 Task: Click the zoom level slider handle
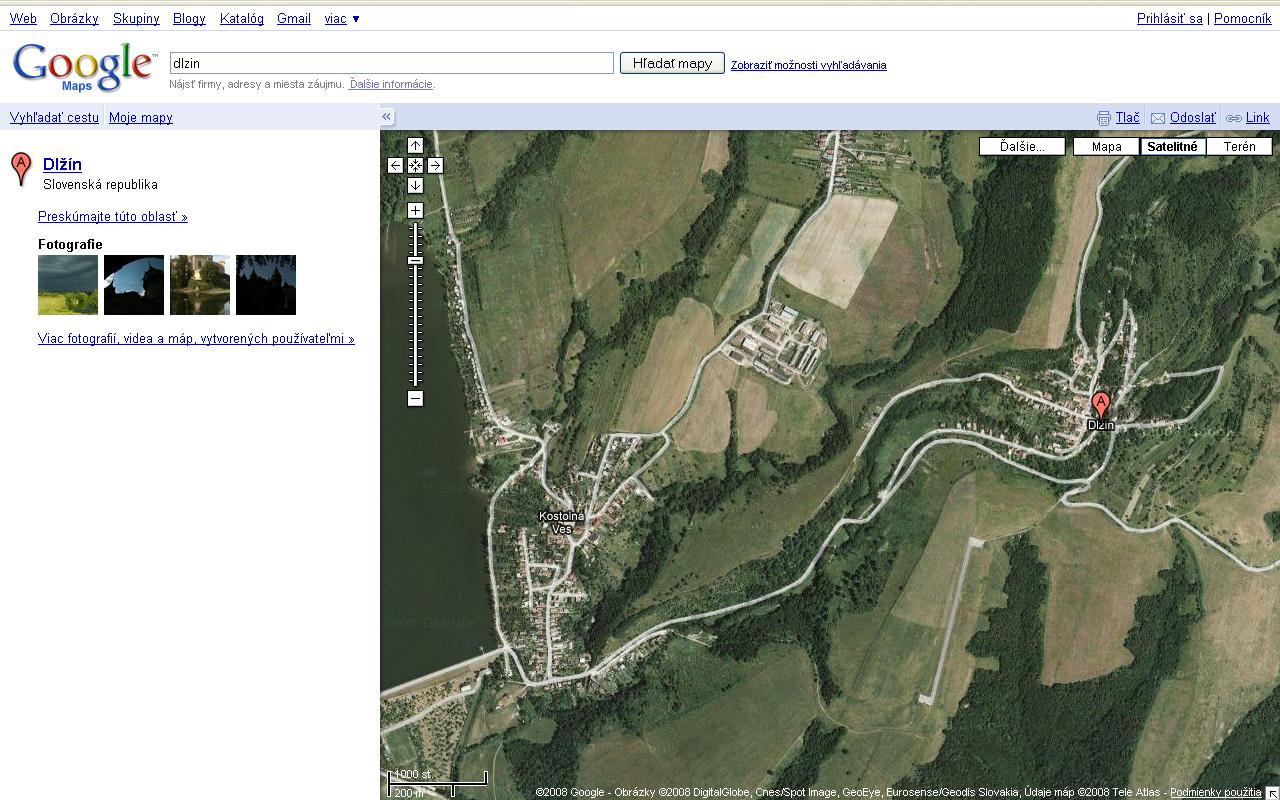[415, 260]
